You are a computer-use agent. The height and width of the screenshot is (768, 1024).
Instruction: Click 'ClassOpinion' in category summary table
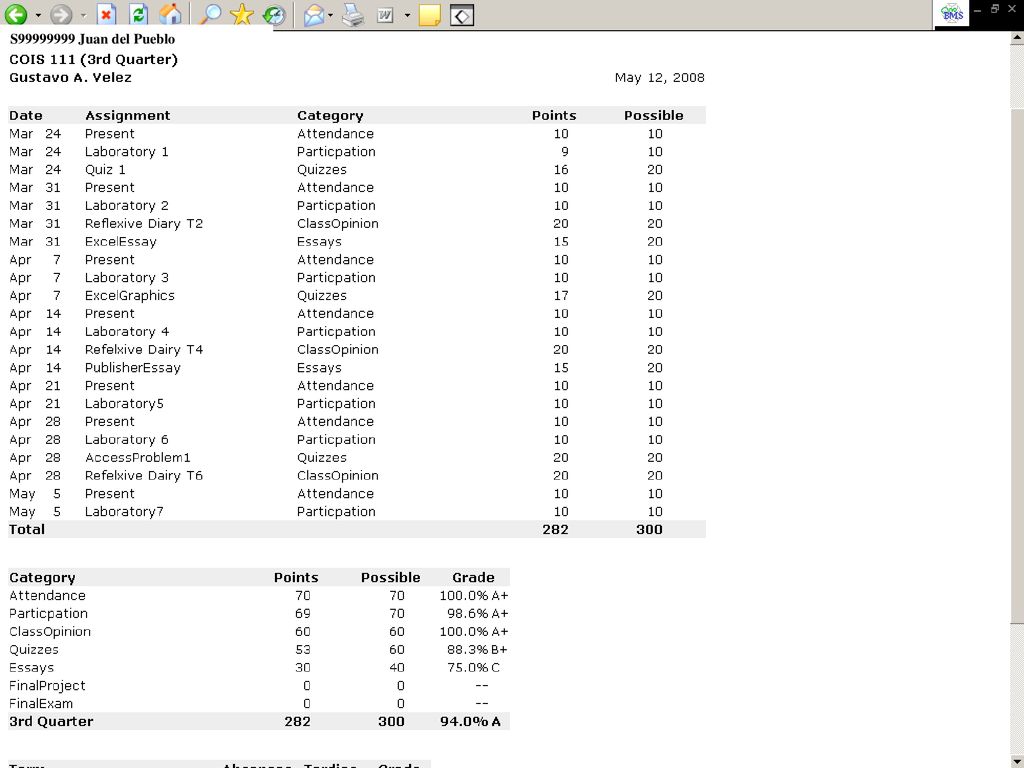pos(50,632)
